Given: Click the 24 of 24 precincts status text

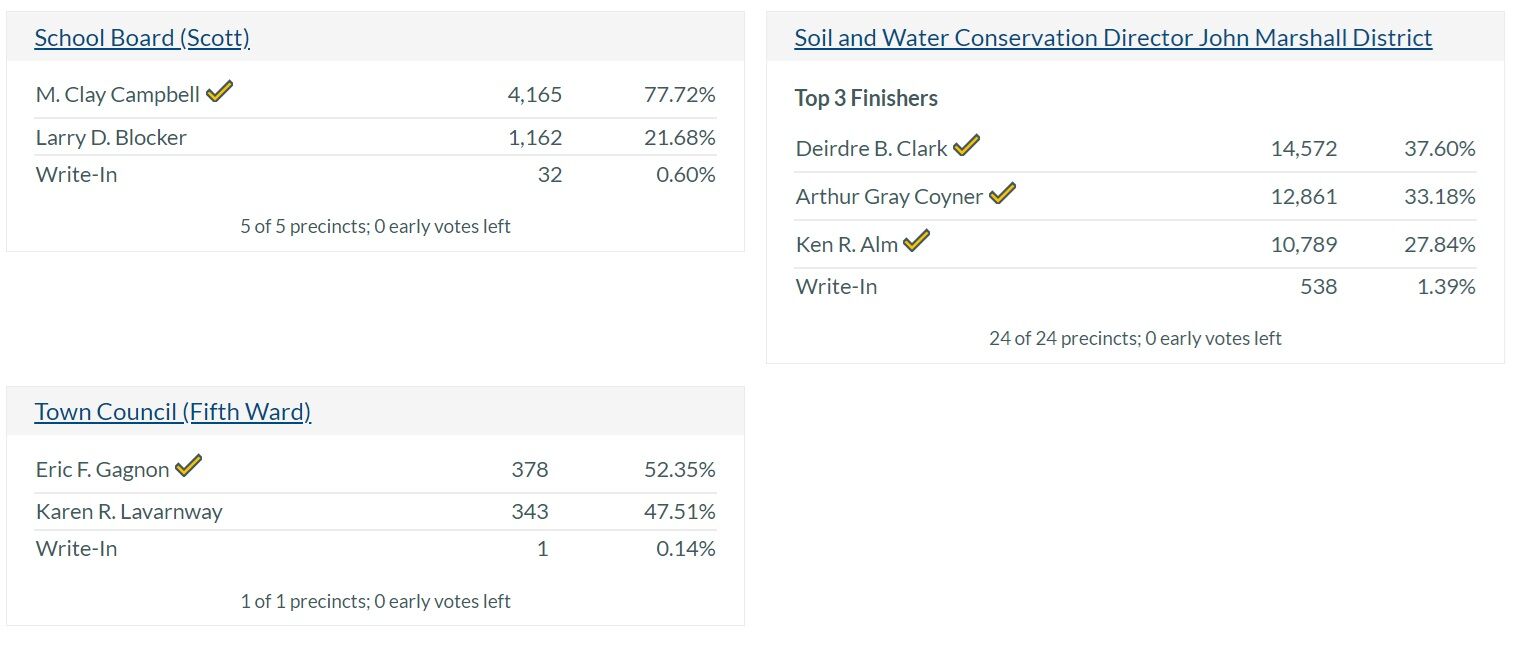Looking at the screenshot, I should click(1135, 338).
